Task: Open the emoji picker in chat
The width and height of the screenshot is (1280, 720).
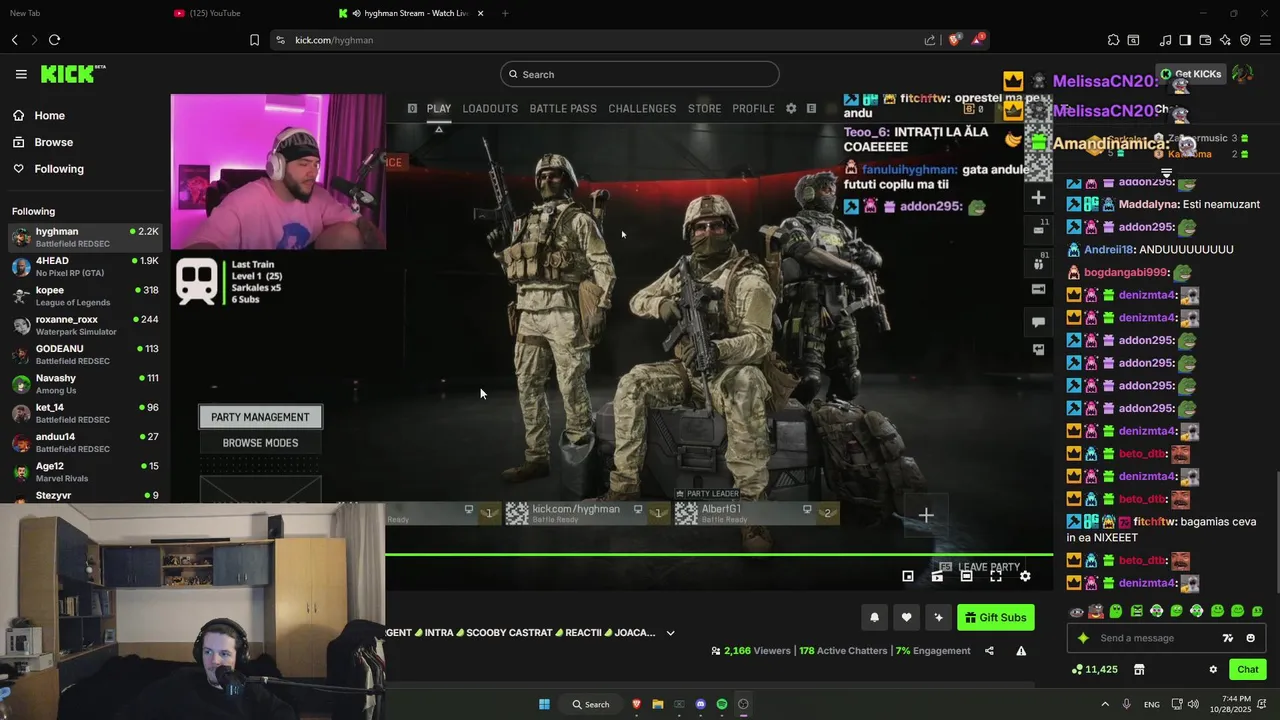Action: [1250, 638]
